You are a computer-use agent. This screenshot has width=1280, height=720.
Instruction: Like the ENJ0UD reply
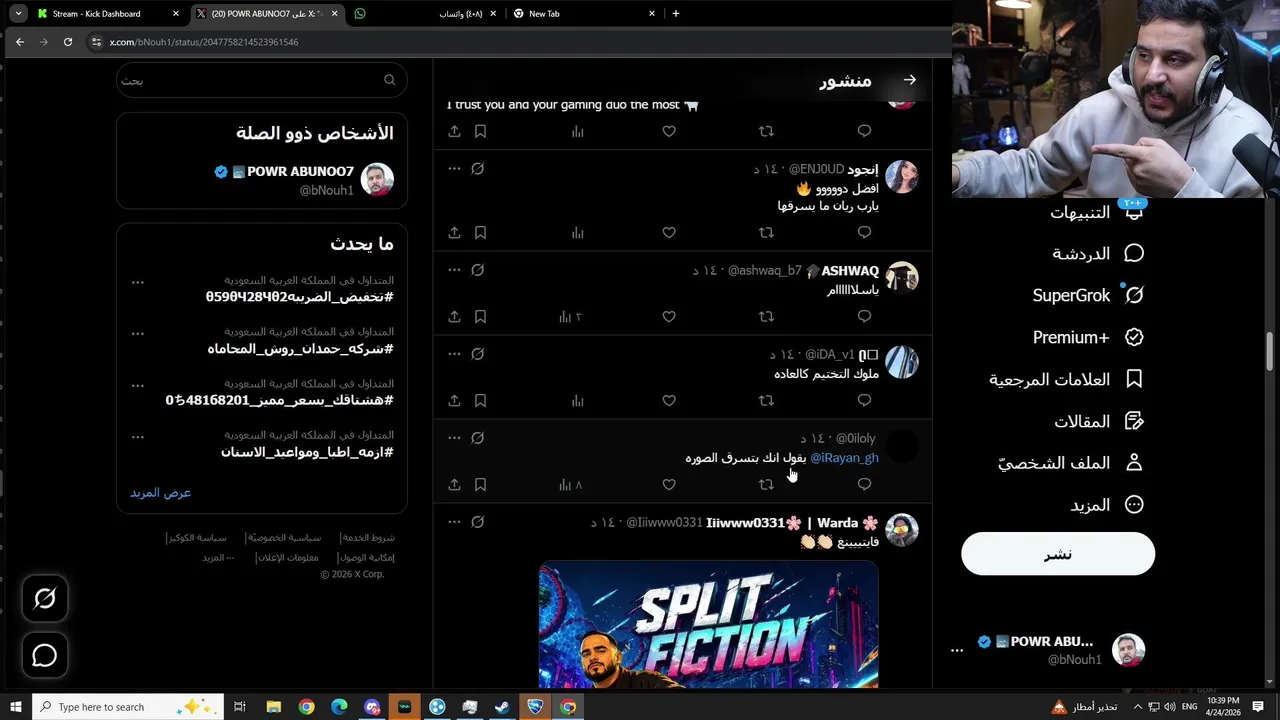pos(669,233)
